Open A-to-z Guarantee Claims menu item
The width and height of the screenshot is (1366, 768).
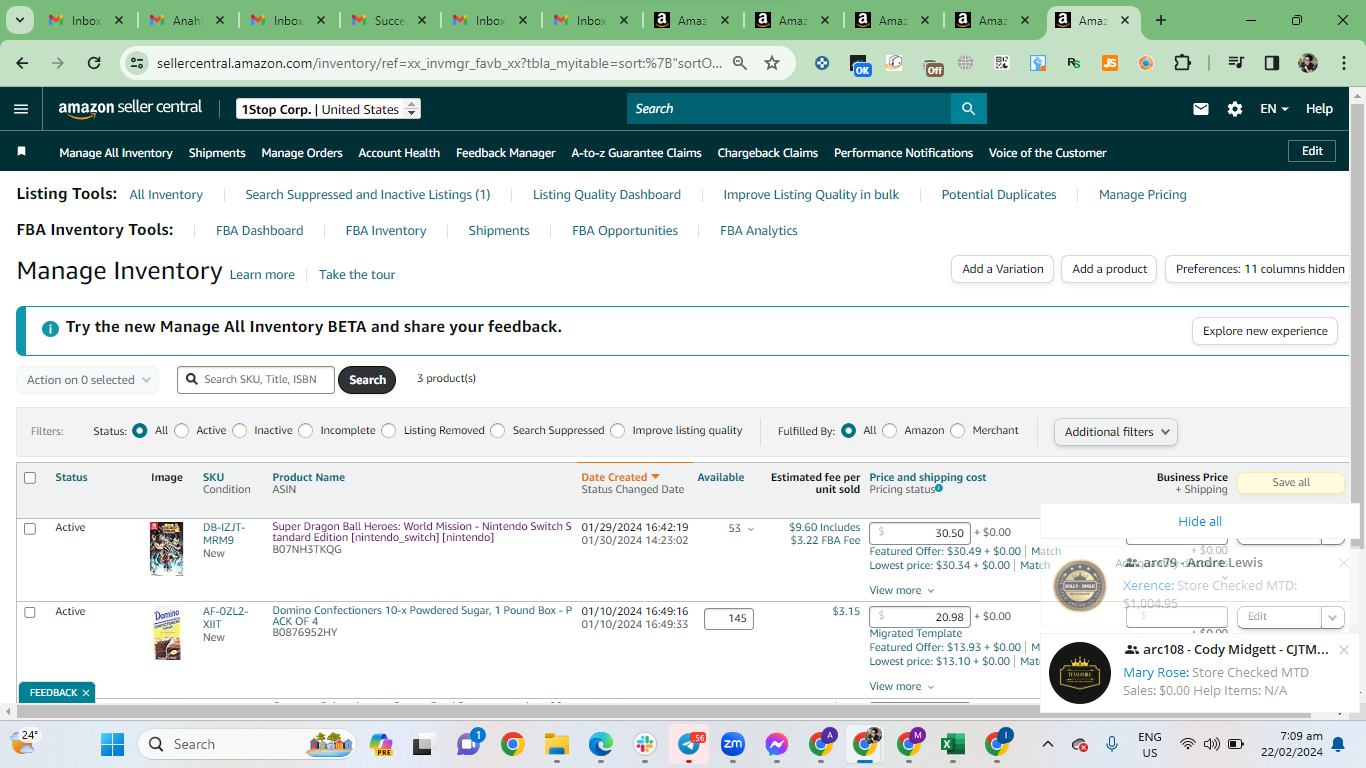tap(636, 153)
